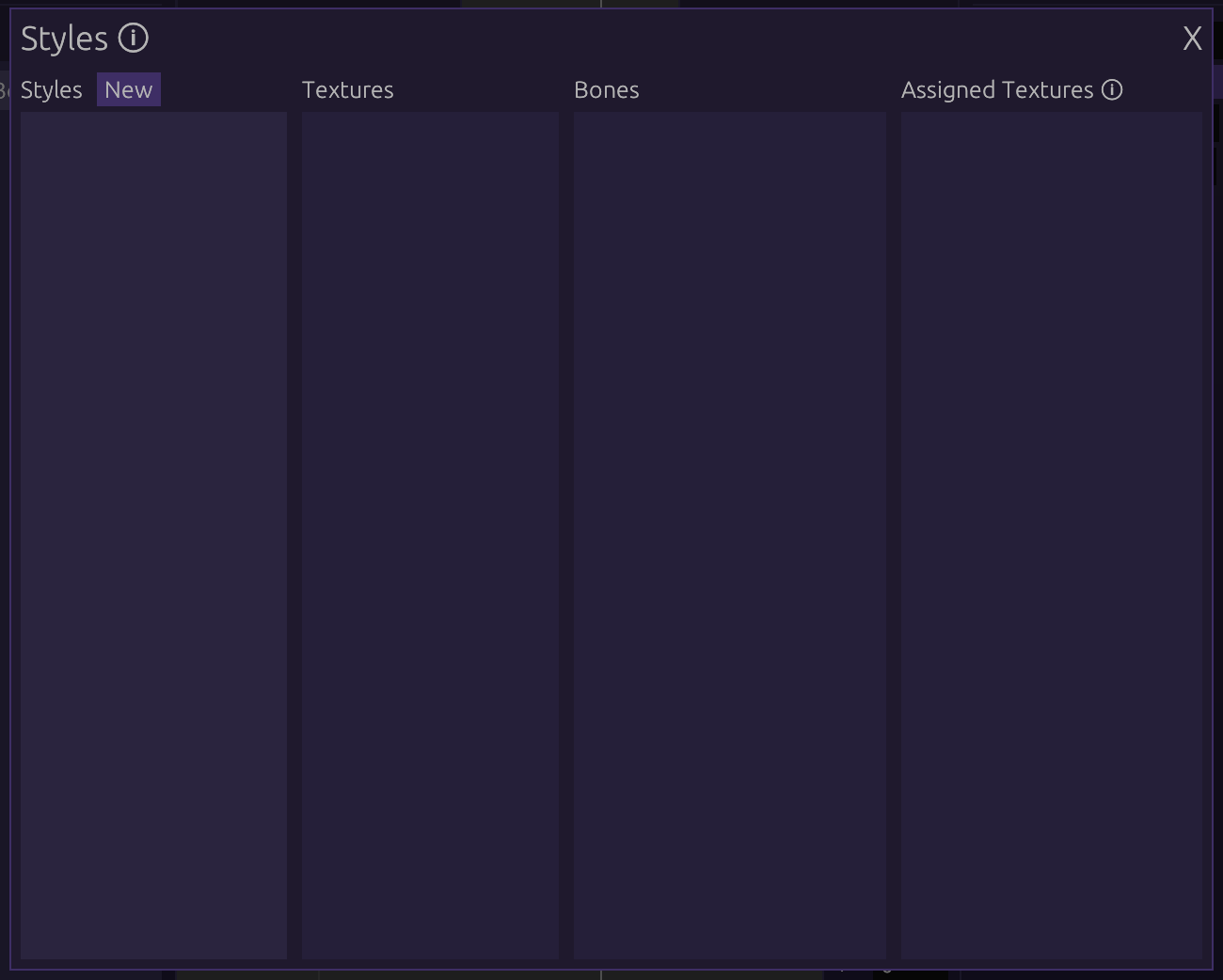The image size is (1223, 980).
Task: Create a new style with the New button
Action: [129, 90]
